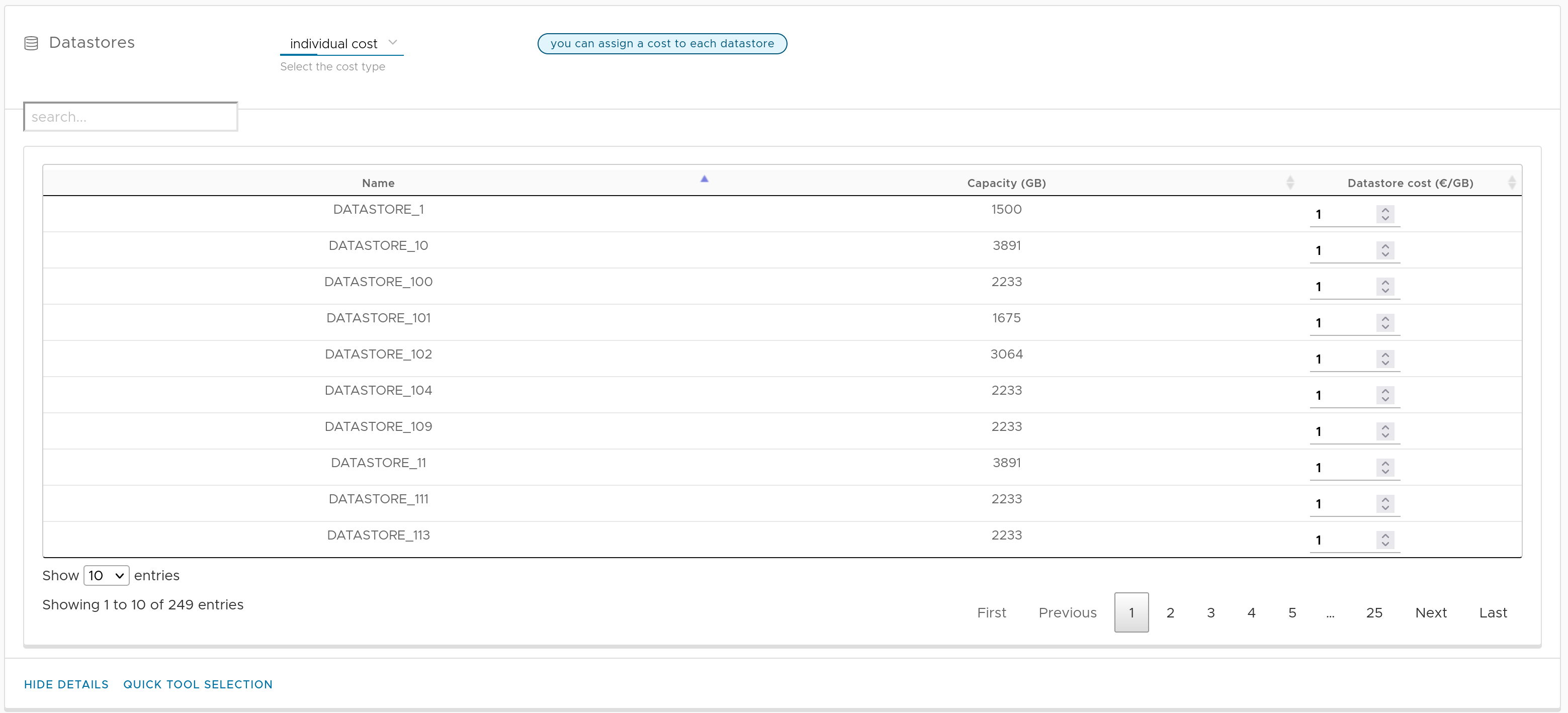Click stepper arrows for DATASTORE_109 cost
The image size is (1568, 713).
(x=1385, y=431)
